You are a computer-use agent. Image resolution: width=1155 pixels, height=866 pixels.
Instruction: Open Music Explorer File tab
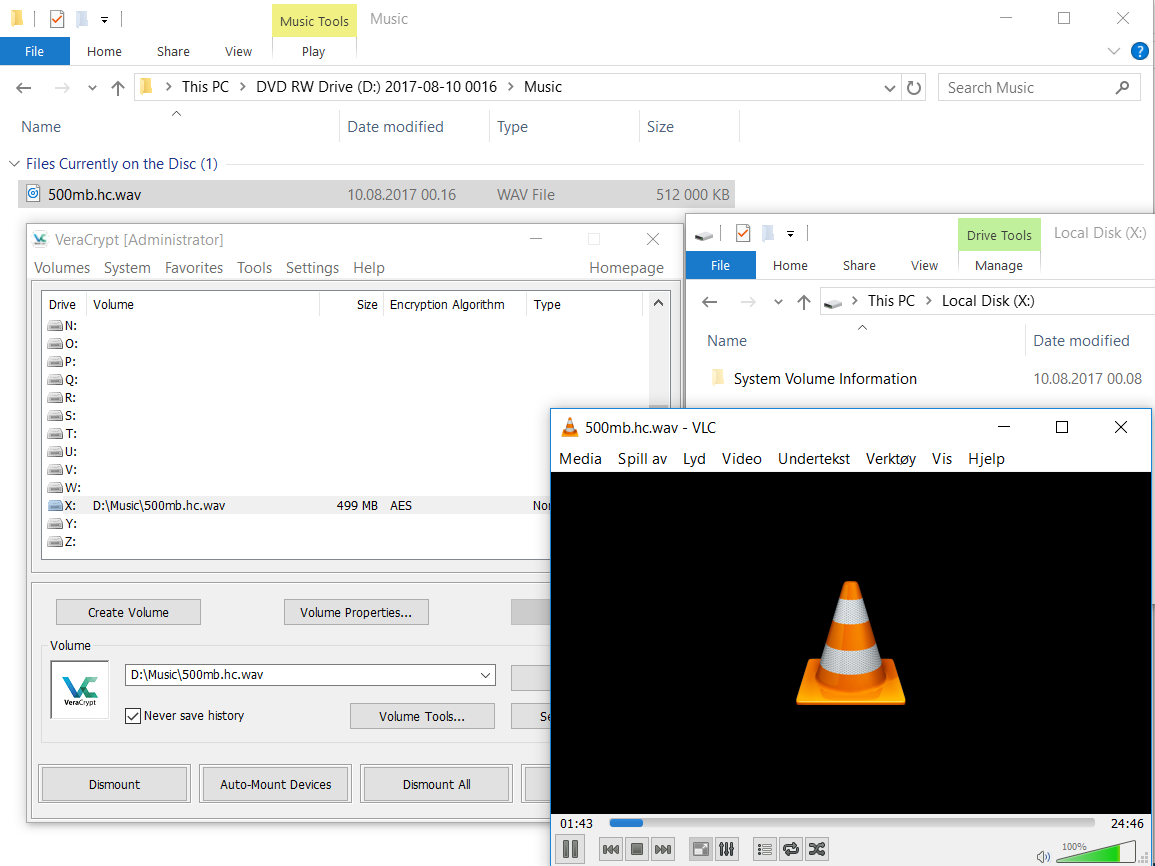coord(35,52)
